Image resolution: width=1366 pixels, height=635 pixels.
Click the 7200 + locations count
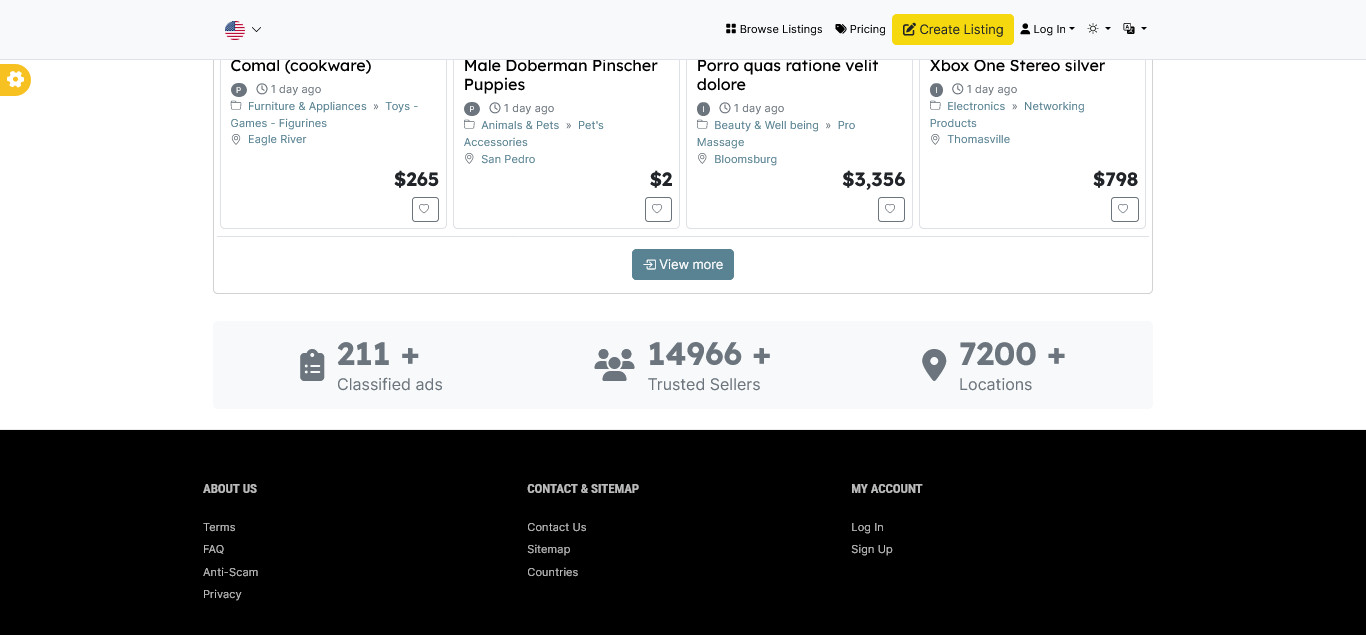tap(1012, 354)
